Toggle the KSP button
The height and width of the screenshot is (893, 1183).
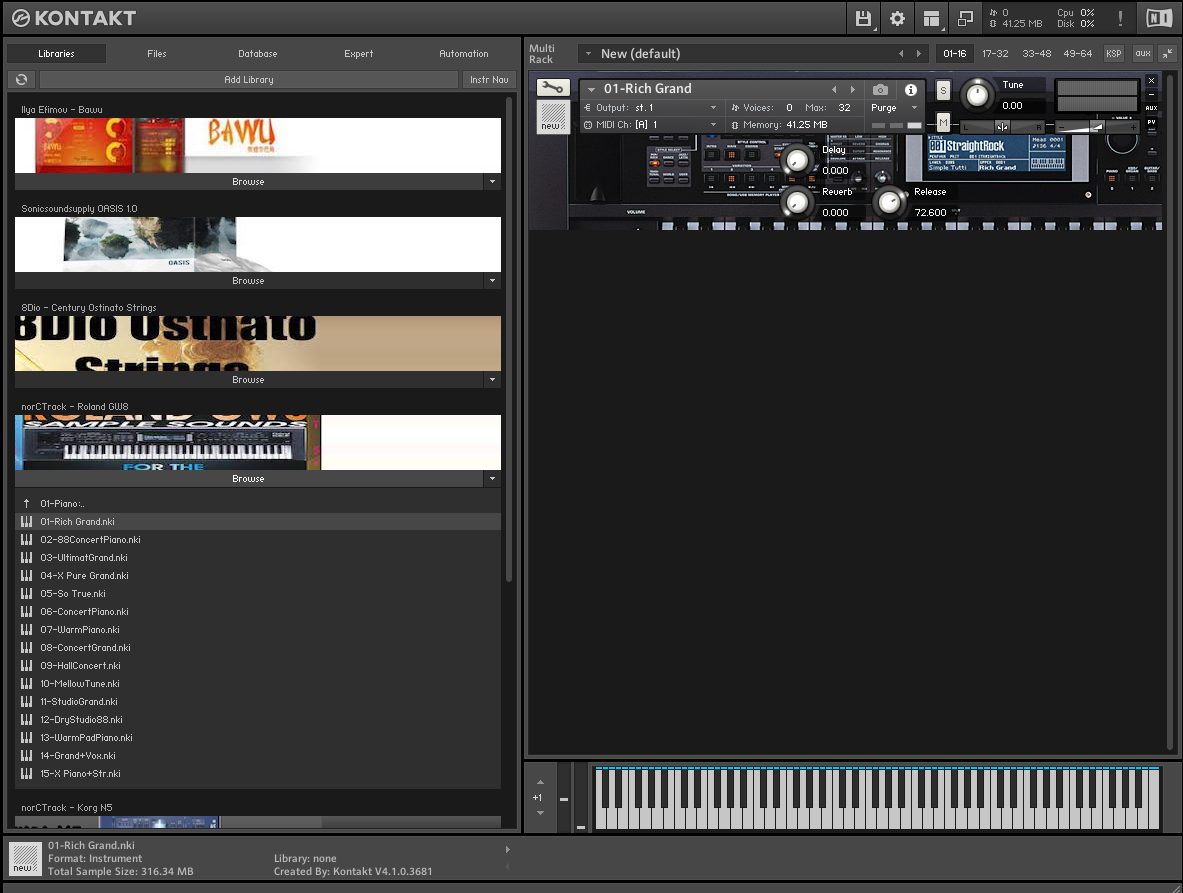tap(1114, 54)
